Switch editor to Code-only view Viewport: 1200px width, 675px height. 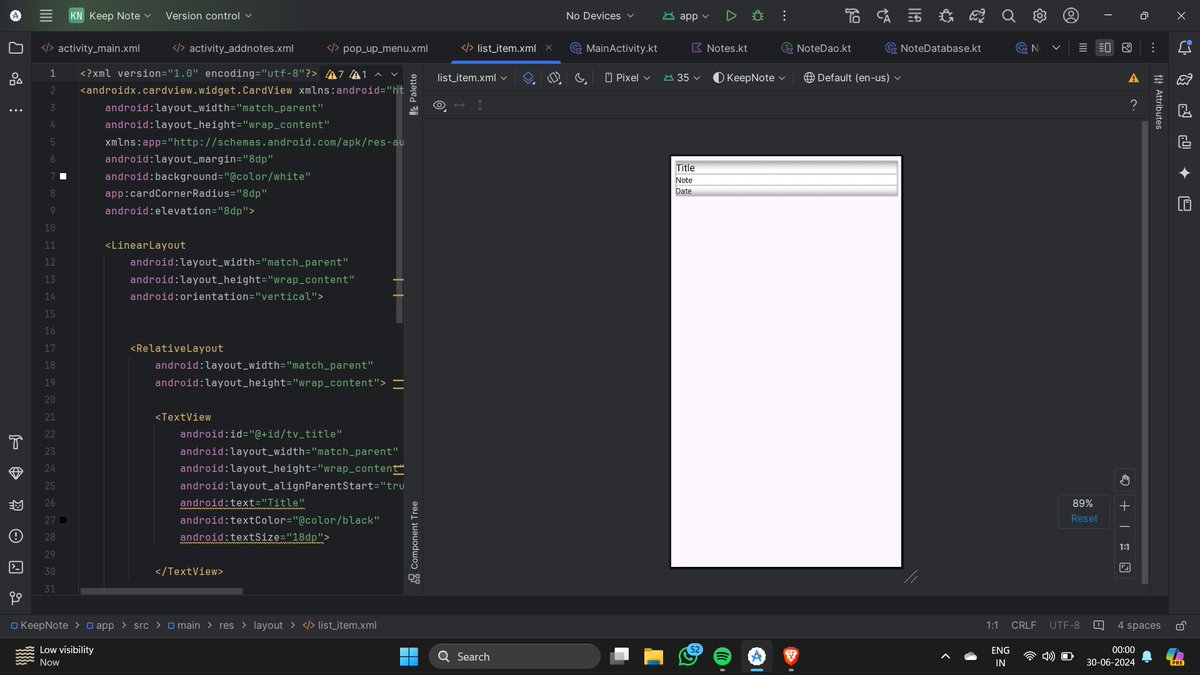click(x=1083, y=47)
